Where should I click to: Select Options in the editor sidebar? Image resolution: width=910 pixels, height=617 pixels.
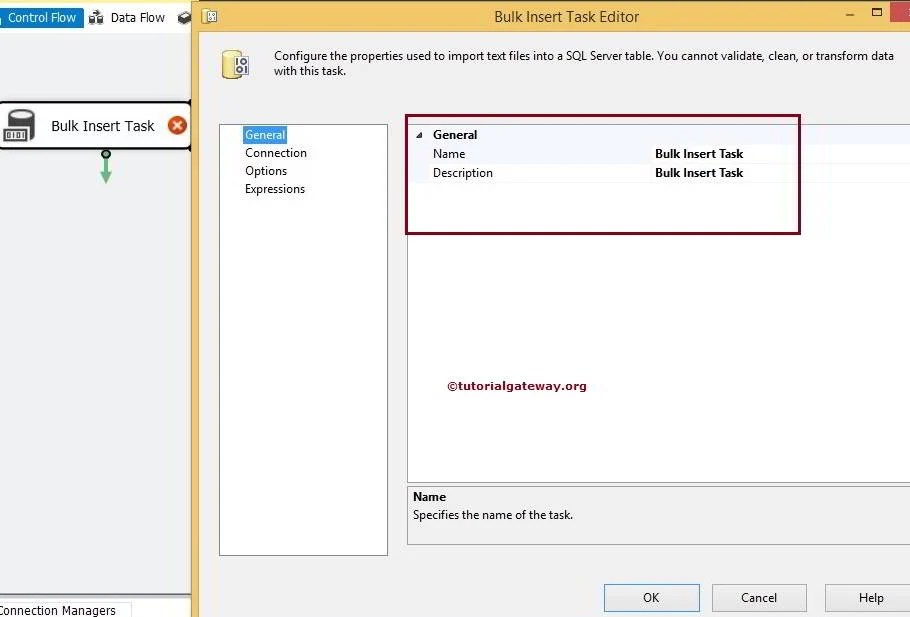(266, 170)
